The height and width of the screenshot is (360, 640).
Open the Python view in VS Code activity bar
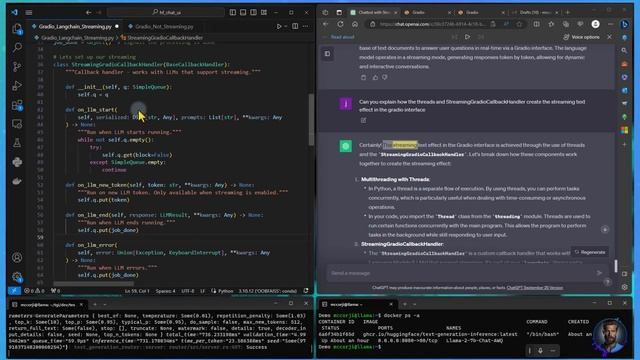[17, 162]
